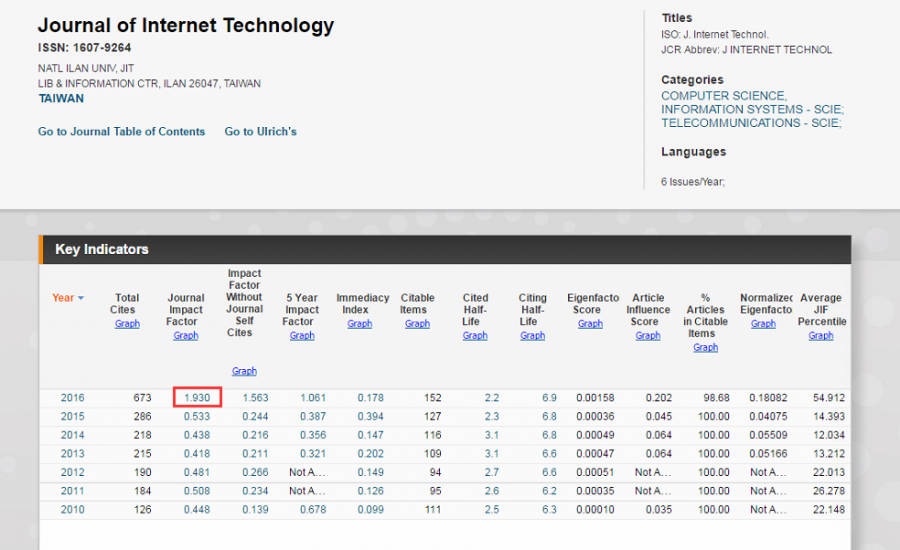Open TELECOMMUNICATIONS - SCIE category link
The image size is (900, 550).
pyautogui.click(x=751, y=123)
